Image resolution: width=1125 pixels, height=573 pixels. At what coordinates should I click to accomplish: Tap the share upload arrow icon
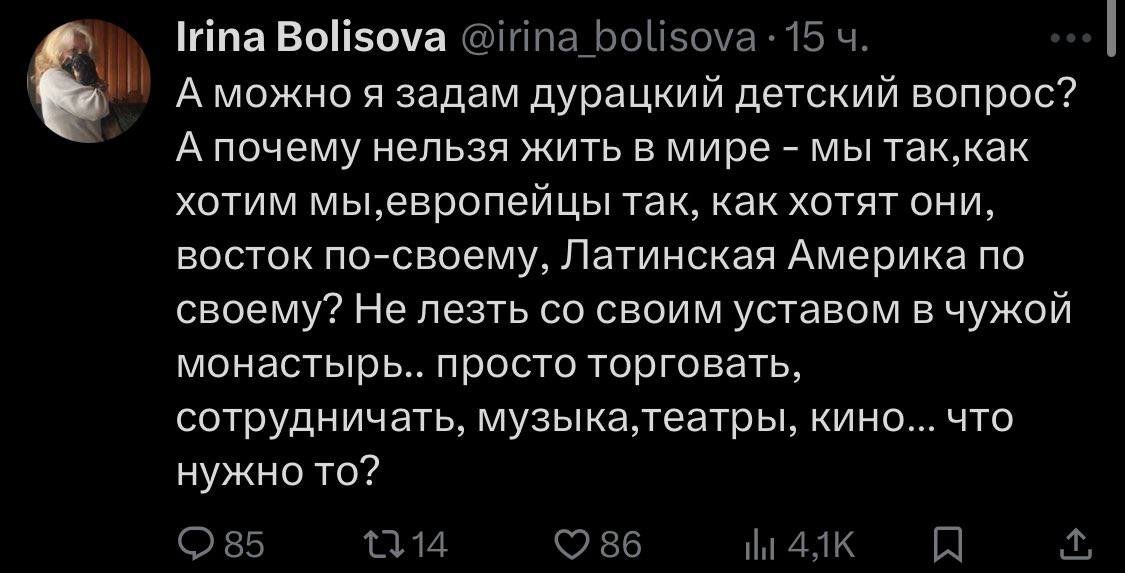pos(1076,544)
